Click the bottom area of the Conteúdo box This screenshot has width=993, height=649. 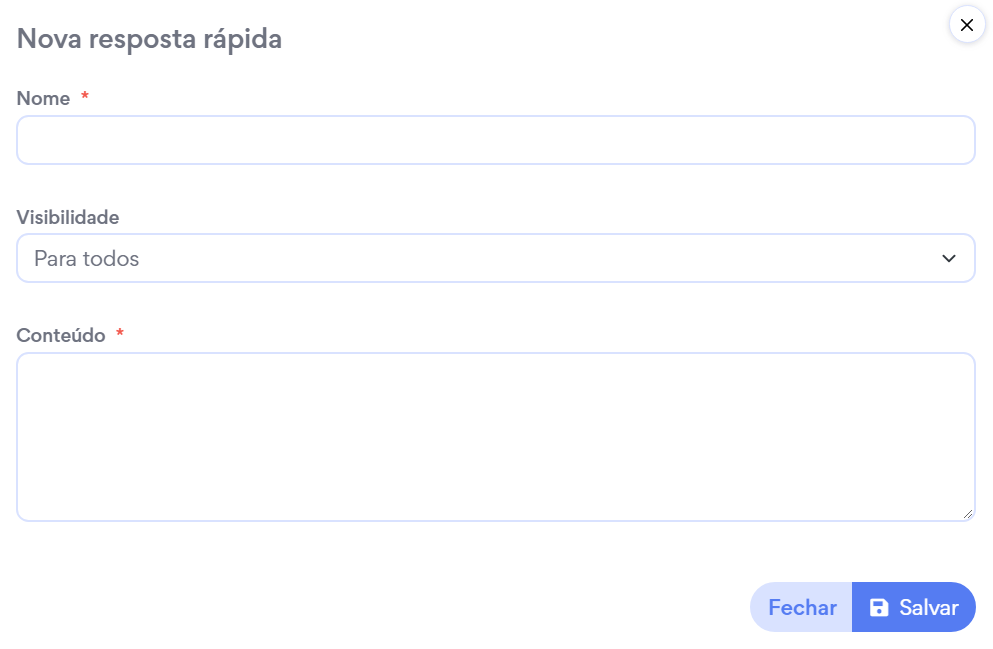(495, 503)
